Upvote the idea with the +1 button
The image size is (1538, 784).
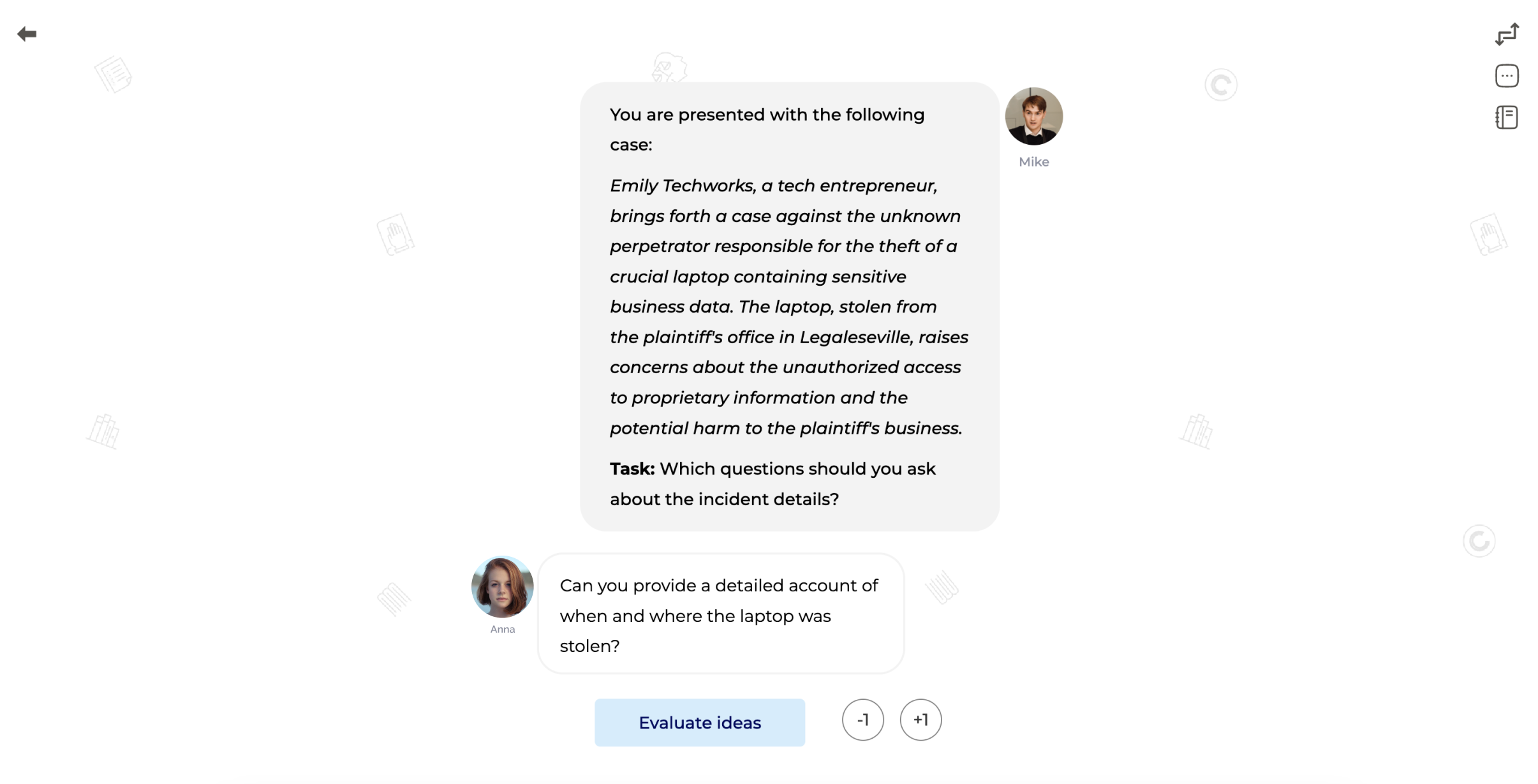921,720
